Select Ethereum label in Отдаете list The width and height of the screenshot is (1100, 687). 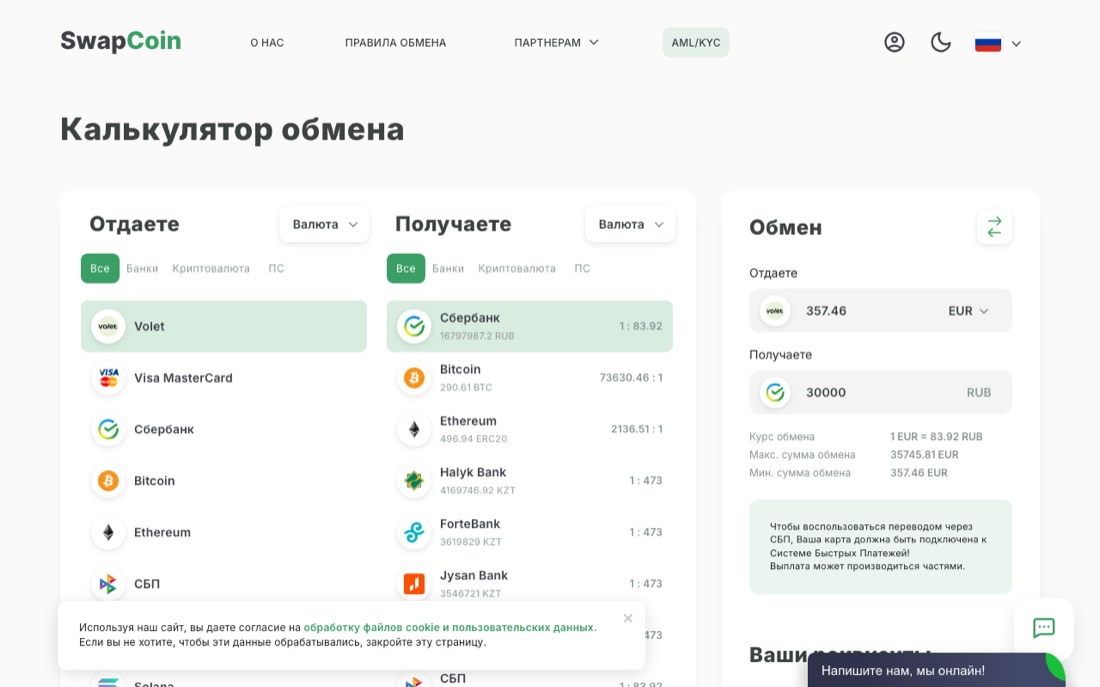pos(162,532)
